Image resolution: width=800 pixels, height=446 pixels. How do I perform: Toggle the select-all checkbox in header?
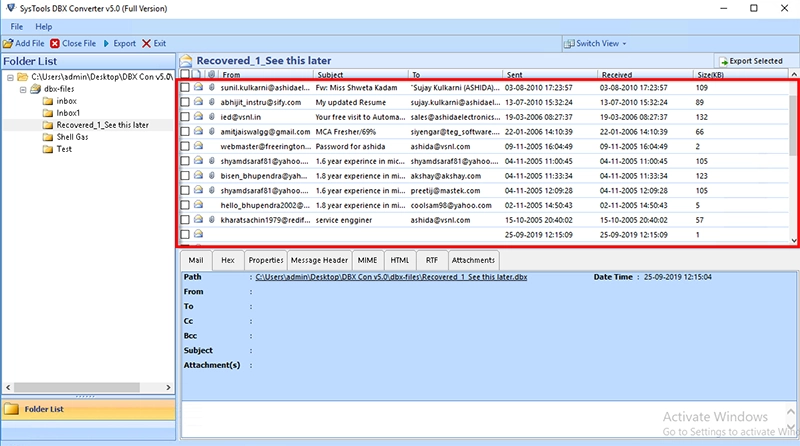coord(185,75)
